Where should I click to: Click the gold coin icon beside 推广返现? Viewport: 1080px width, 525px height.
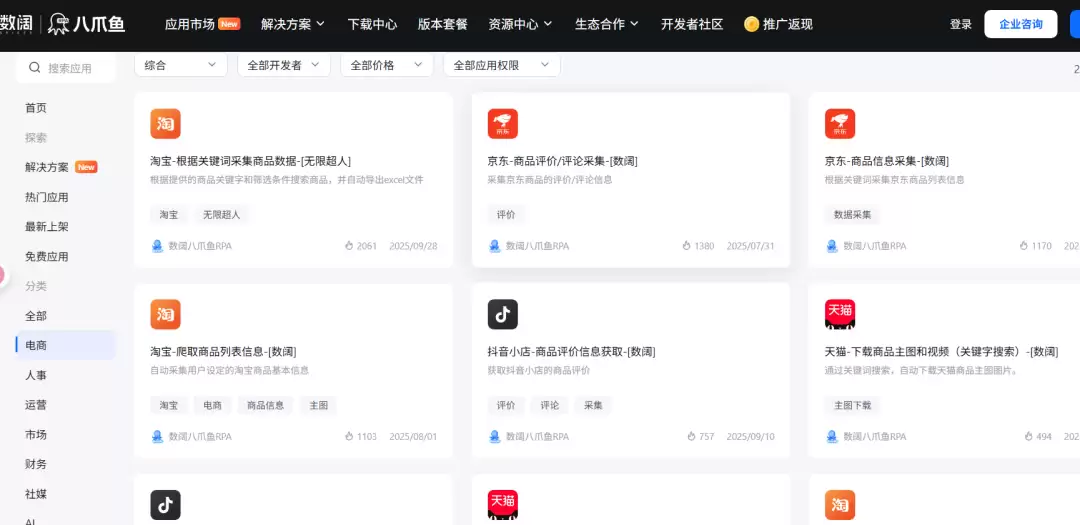pos(751,24)
